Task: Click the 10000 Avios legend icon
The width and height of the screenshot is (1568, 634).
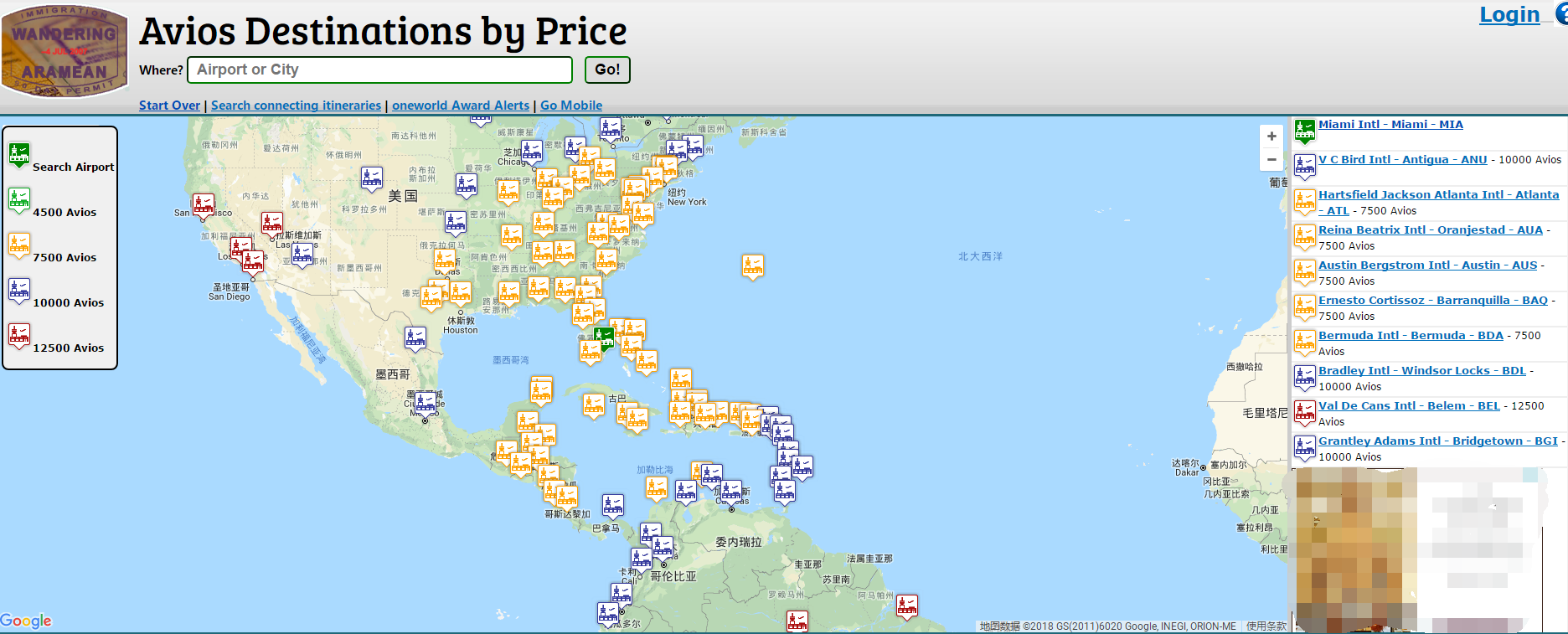Action: pyautogui.click(x=19, y=291)
